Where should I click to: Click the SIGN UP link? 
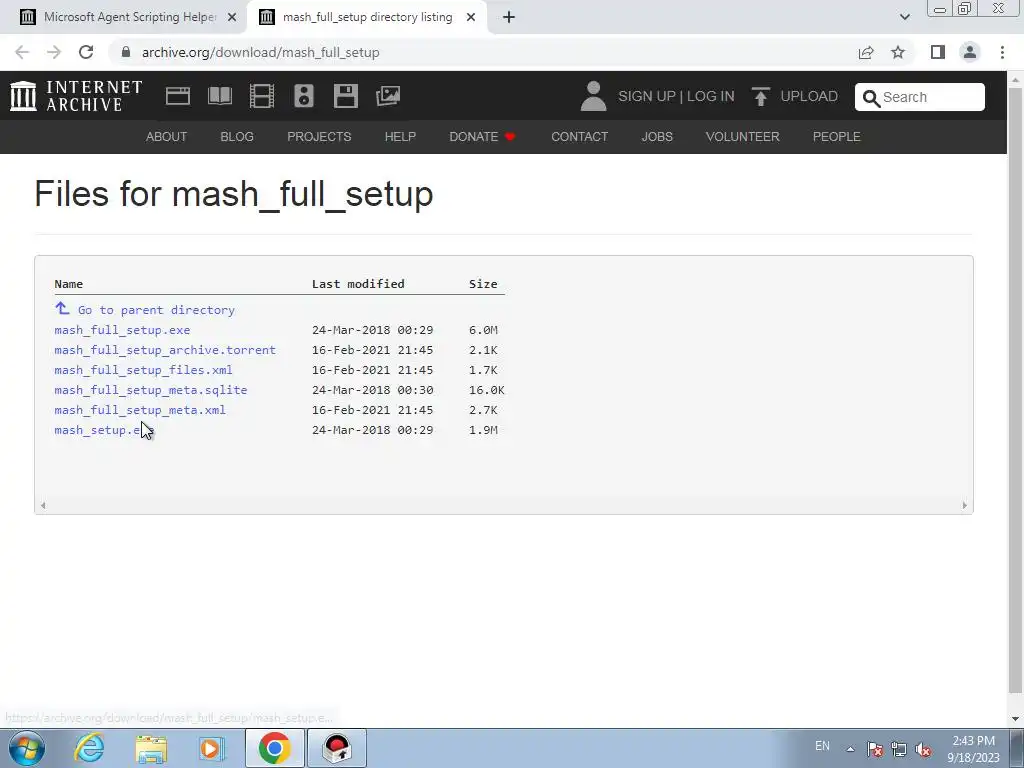[x=647, y=96]
